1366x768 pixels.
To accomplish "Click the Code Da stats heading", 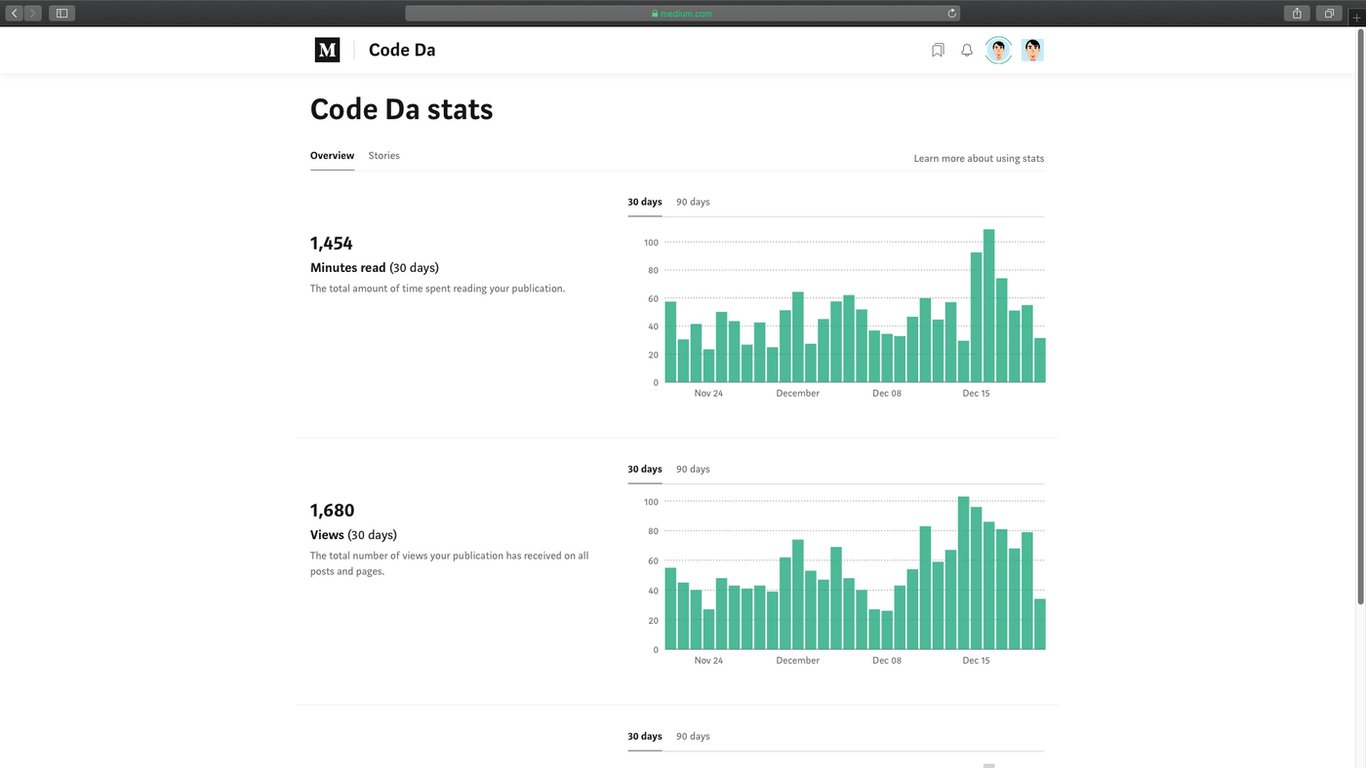I will click(x=401, y=109).
